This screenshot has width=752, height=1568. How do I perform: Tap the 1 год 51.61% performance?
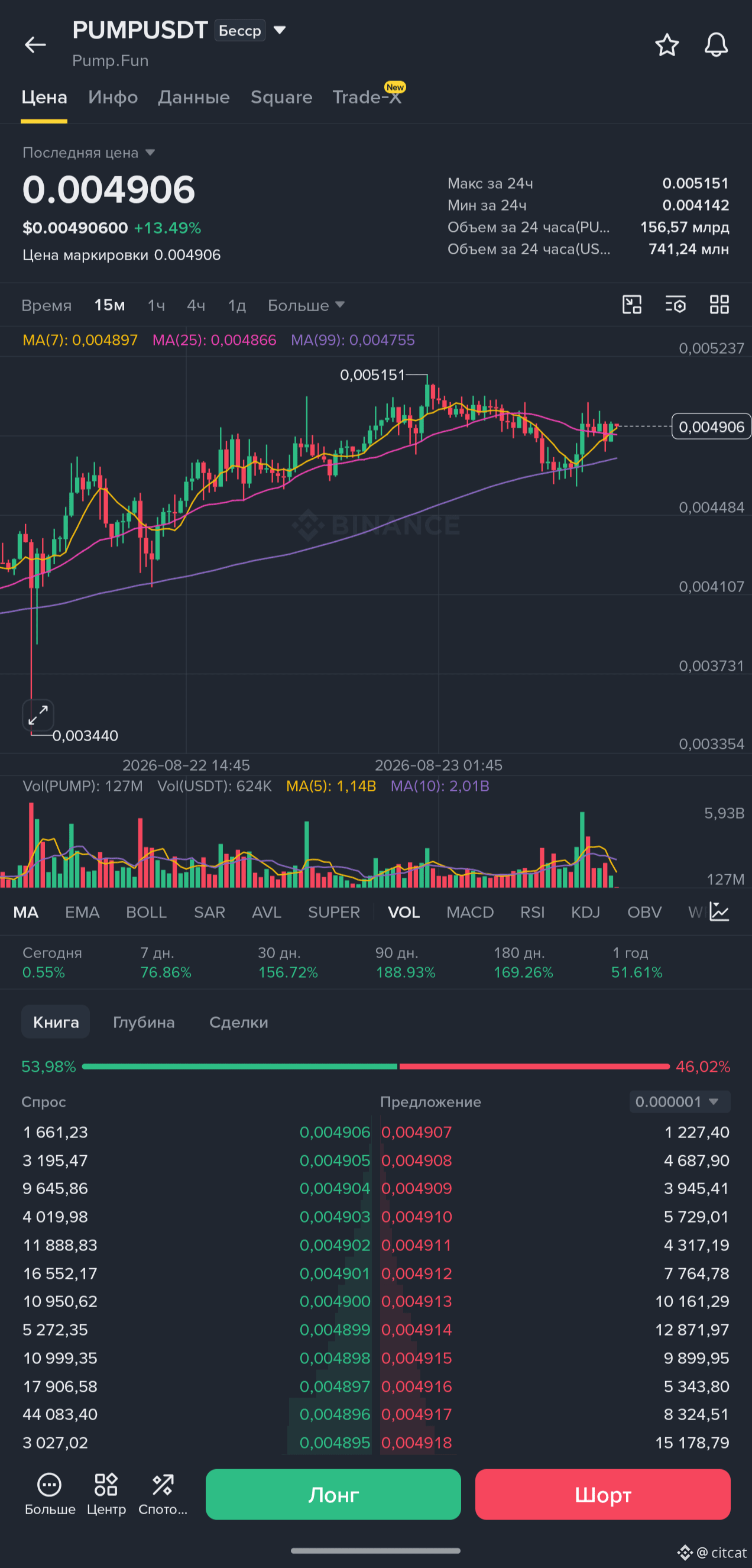point(637,962)
